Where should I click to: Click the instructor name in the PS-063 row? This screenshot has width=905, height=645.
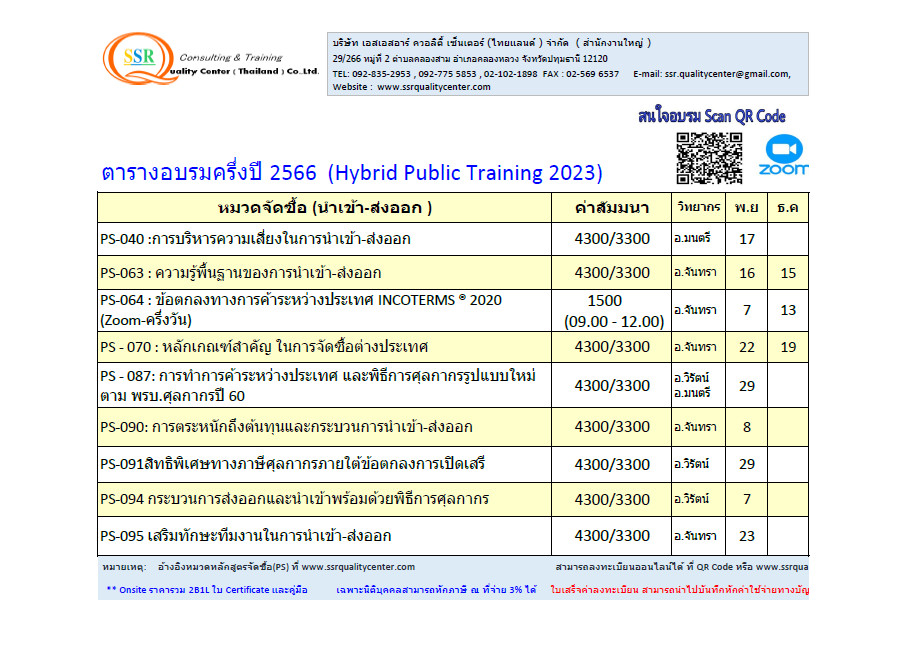tap(695, 272)
